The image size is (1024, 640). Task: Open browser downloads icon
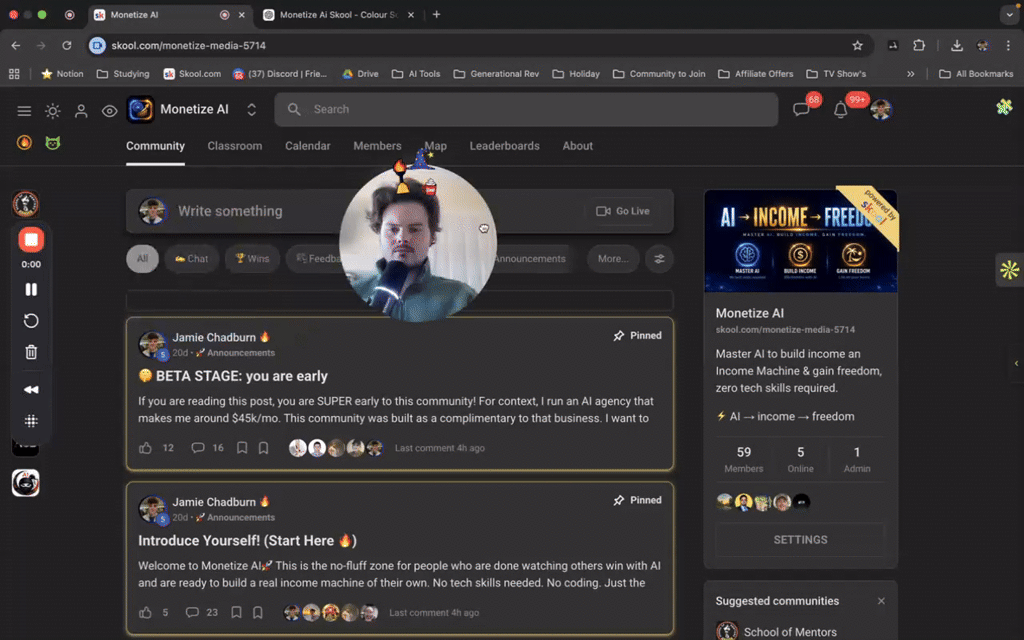pyautogui.click(x=957, y=45)
